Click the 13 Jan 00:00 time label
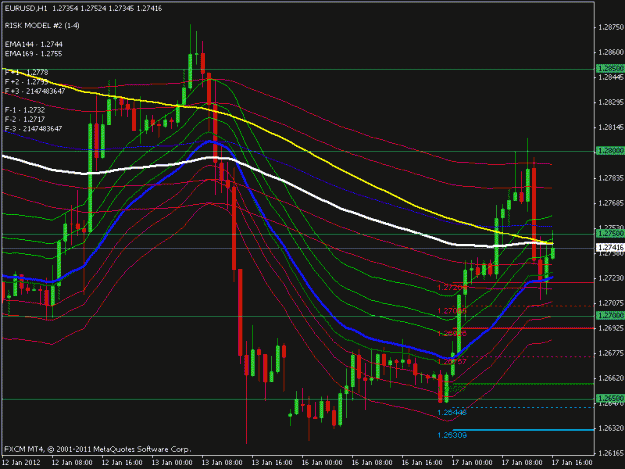 coord(172,463)
